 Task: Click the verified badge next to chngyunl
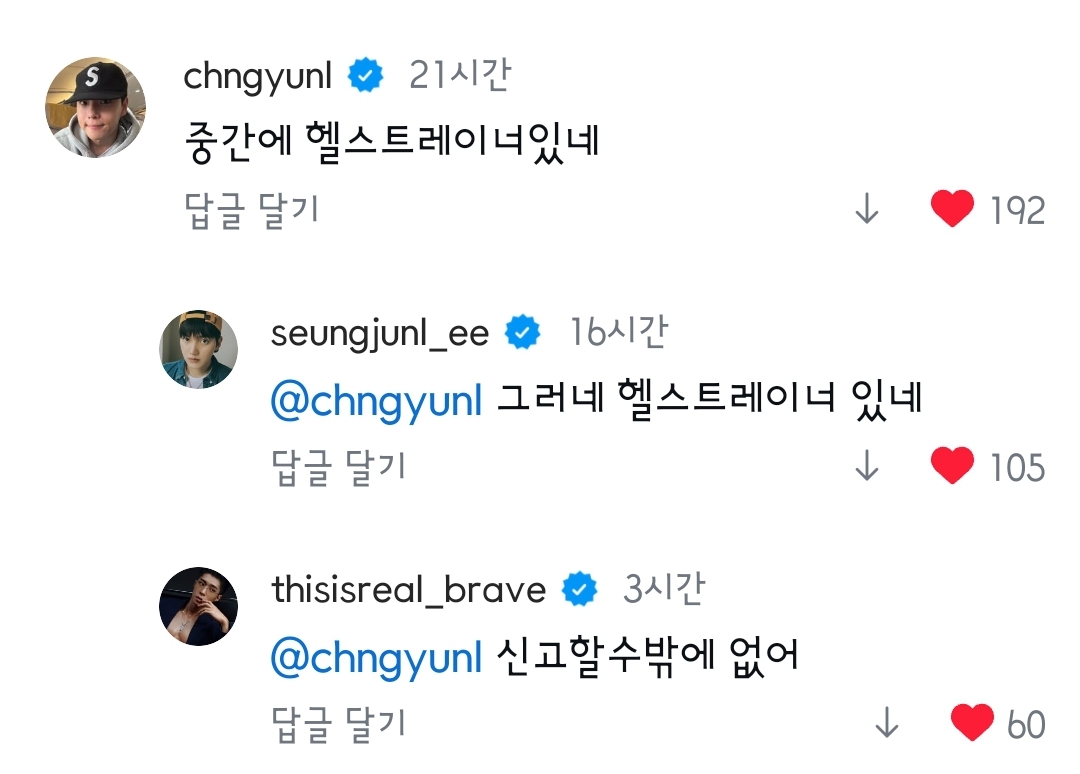pyautogui.click(x=366, y=76)
